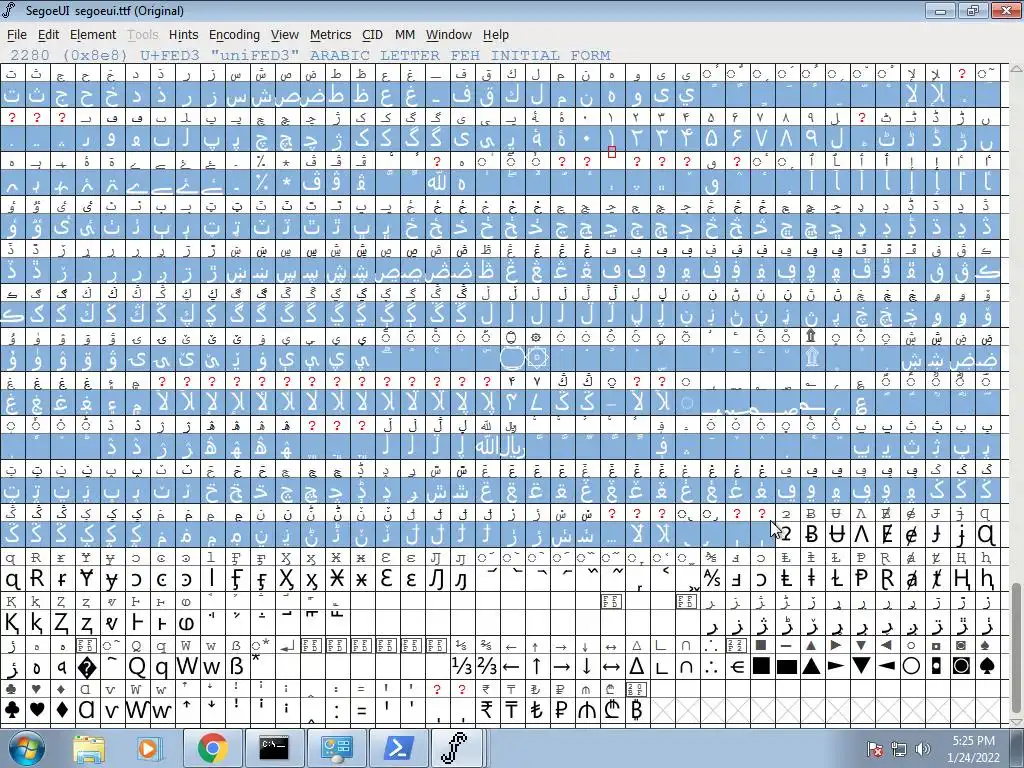Select the black diamond suit glyph
Viewport: 1024px width, 768px height.
click(62, 709)
